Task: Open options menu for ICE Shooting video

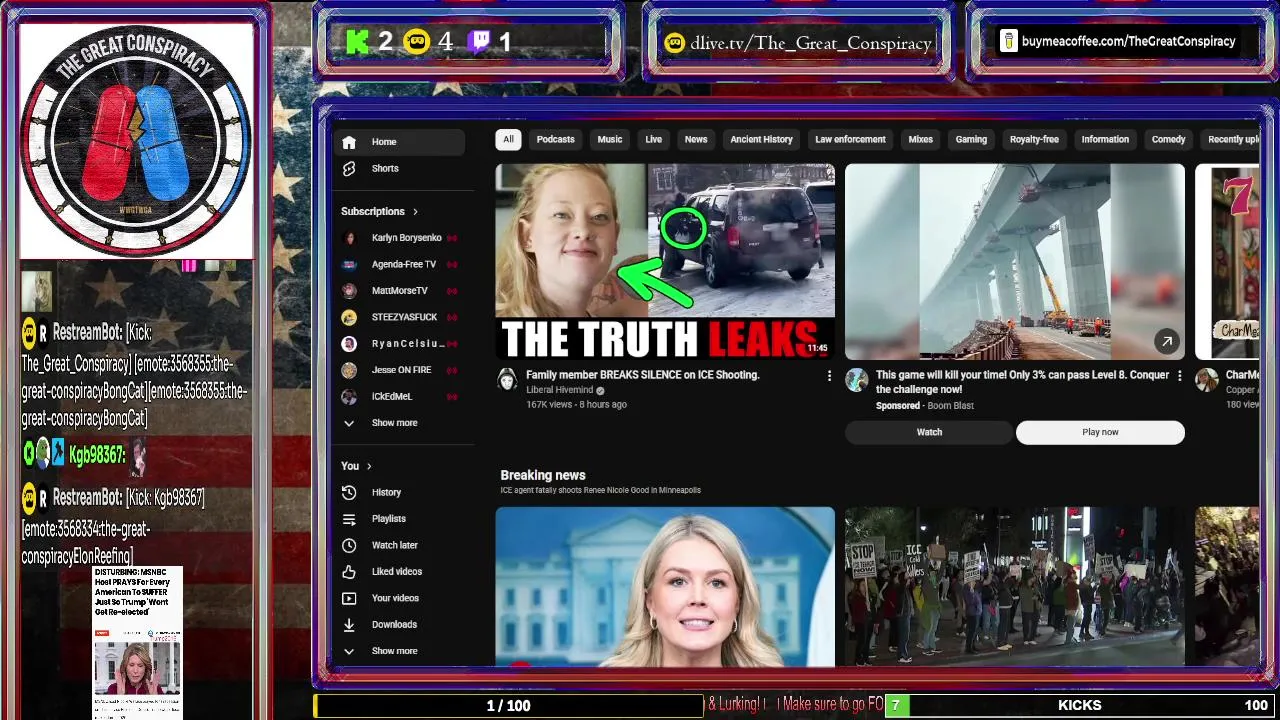Action: click(829, 376)
